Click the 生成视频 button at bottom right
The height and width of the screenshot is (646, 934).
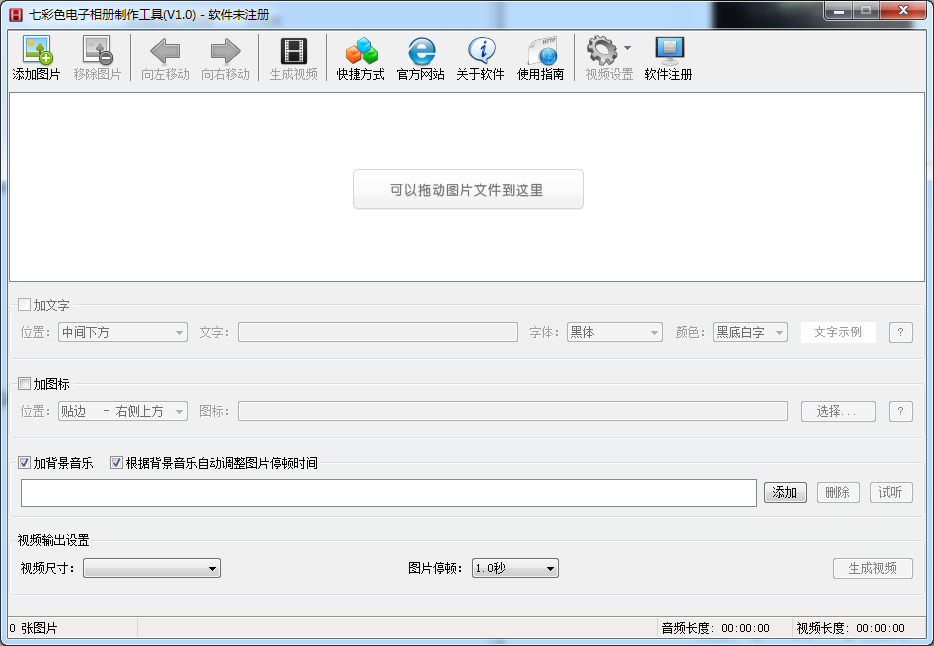[x=872, y=569]
